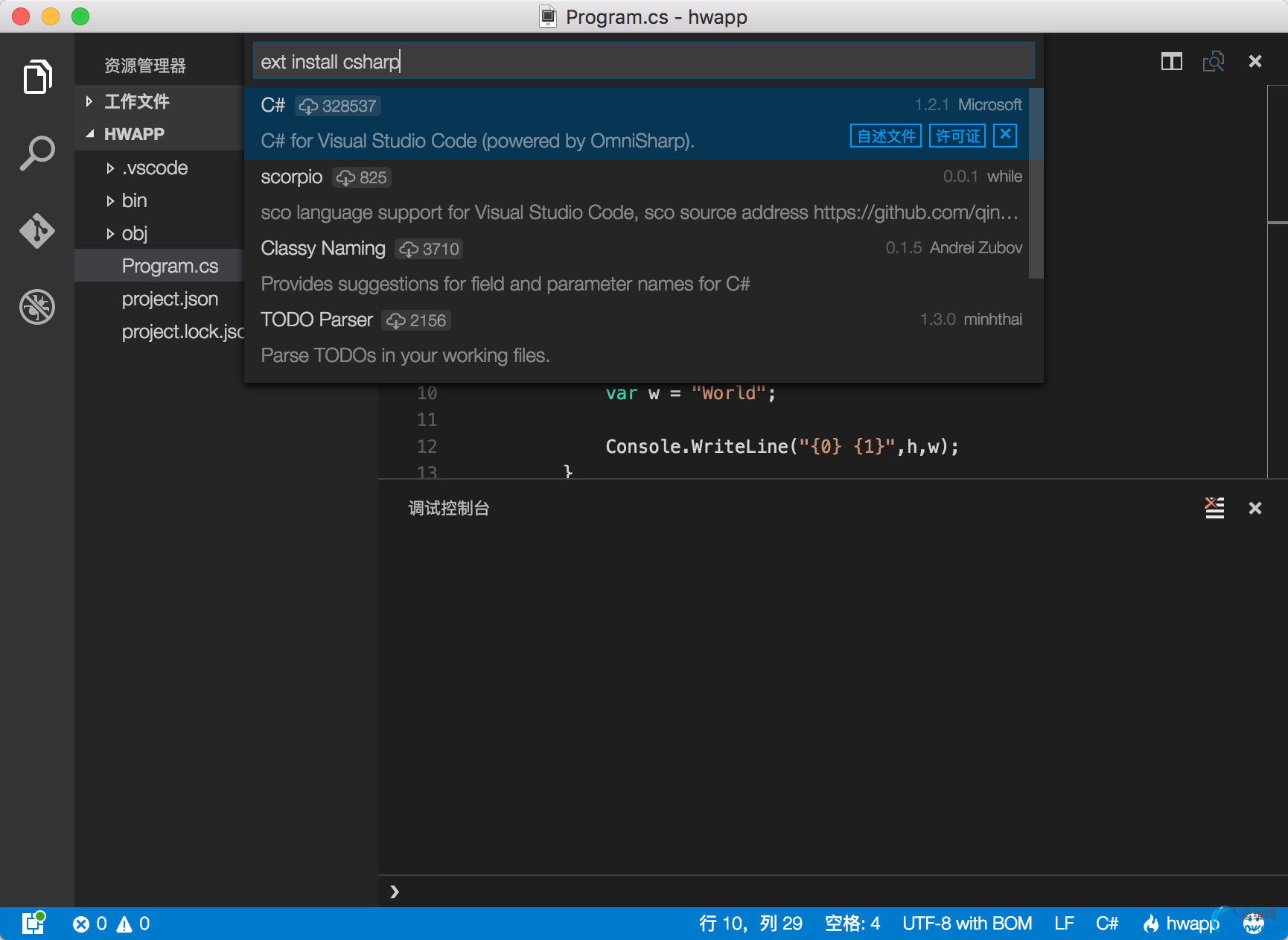Split the editor with split icon
The image size is (1288, 940).
pyautogui.click(x=1171, y=61)
